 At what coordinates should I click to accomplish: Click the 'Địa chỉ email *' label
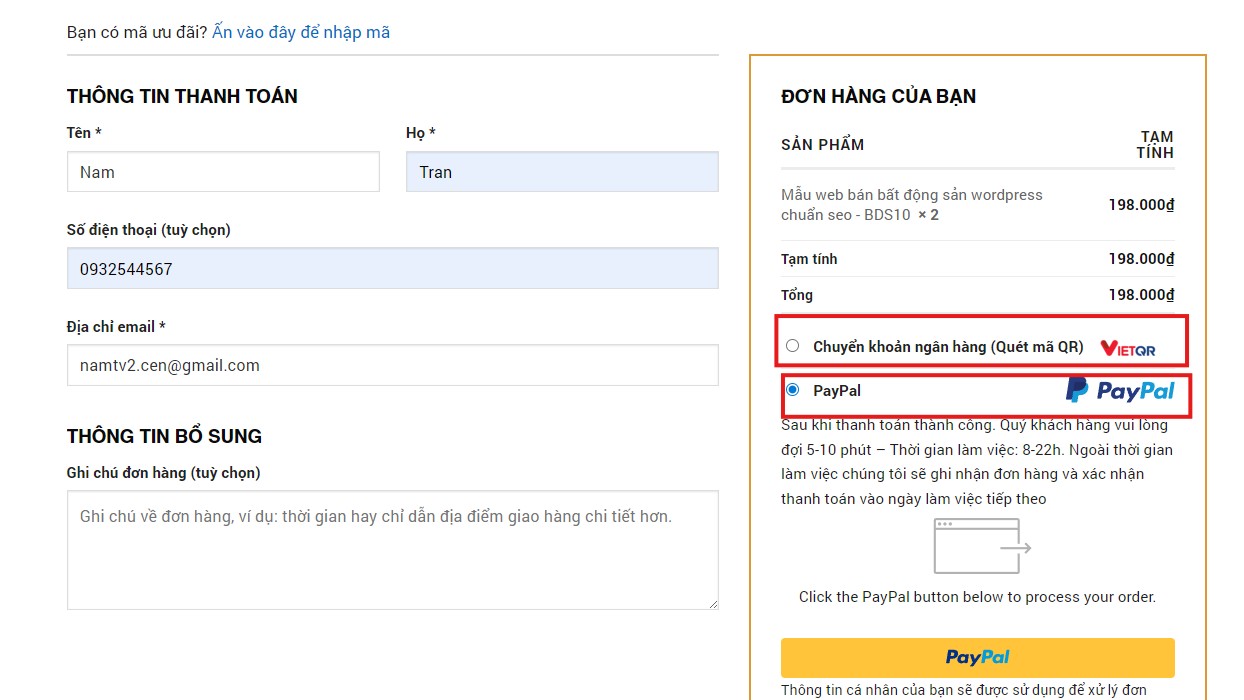click(x=116, y=327)
